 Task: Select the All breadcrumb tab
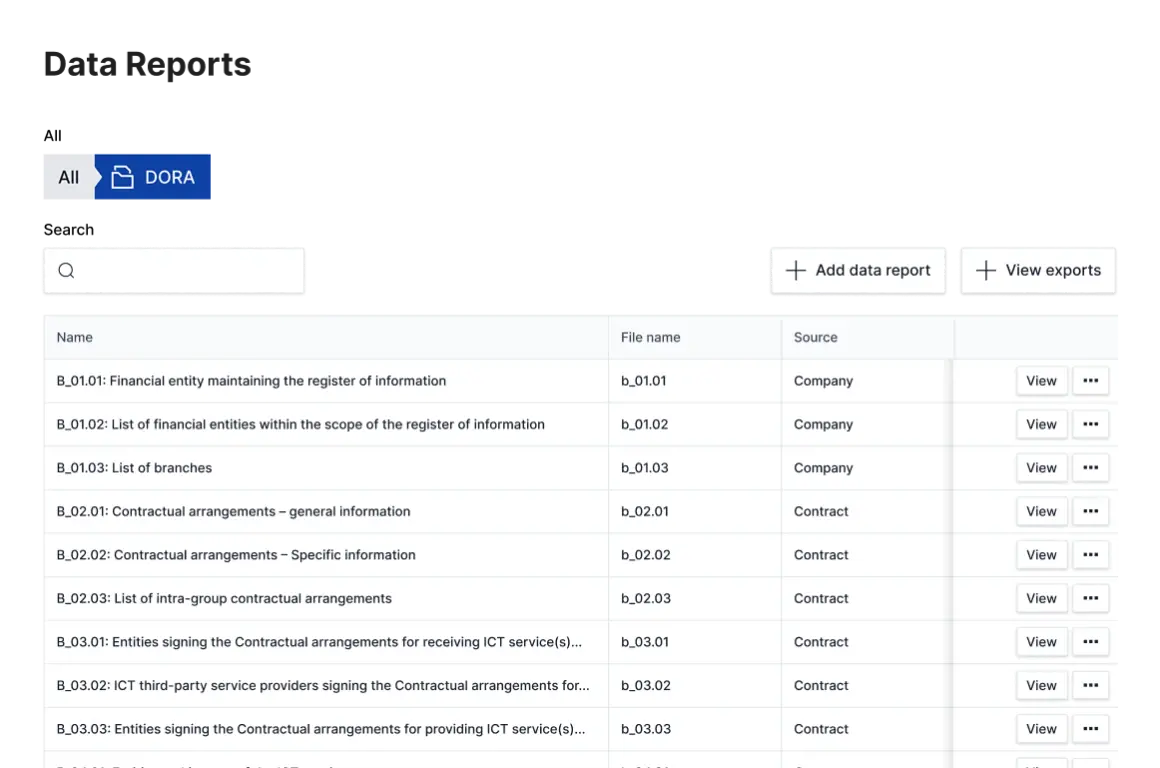(68, 177)
